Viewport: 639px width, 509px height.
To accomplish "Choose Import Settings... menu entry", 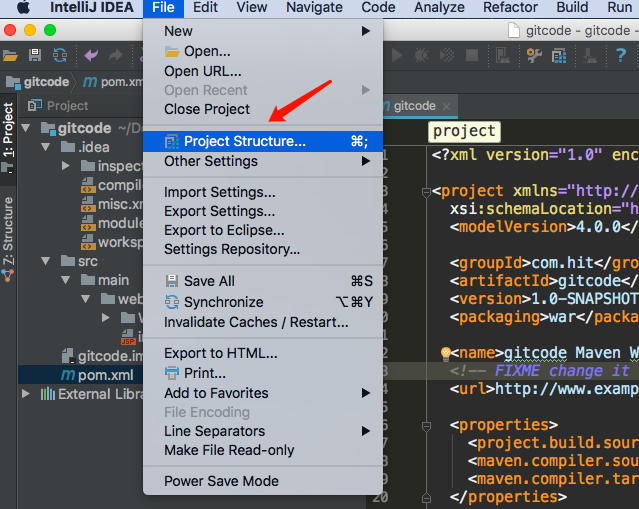I will point(263,192).
